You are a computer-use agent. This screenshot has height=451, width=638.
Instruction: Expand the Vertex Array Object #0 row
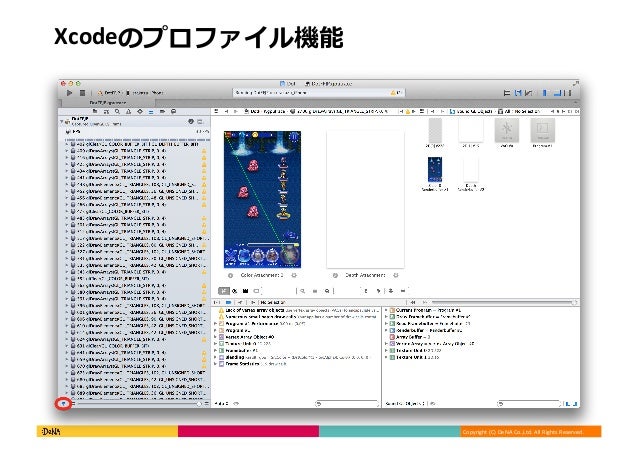pos(216,337)
